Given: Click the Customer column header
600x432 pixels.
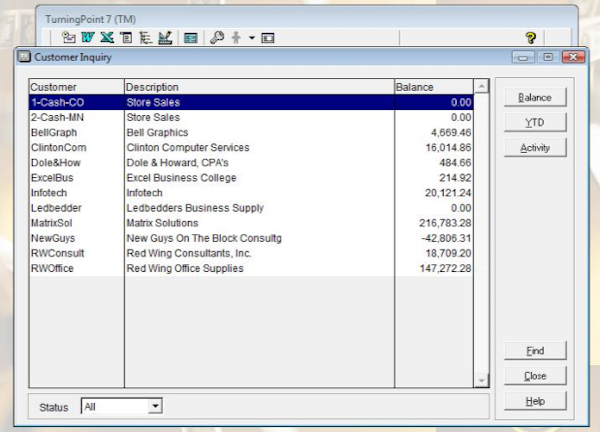Looking at the screenshot, I should tap(77, 87).
